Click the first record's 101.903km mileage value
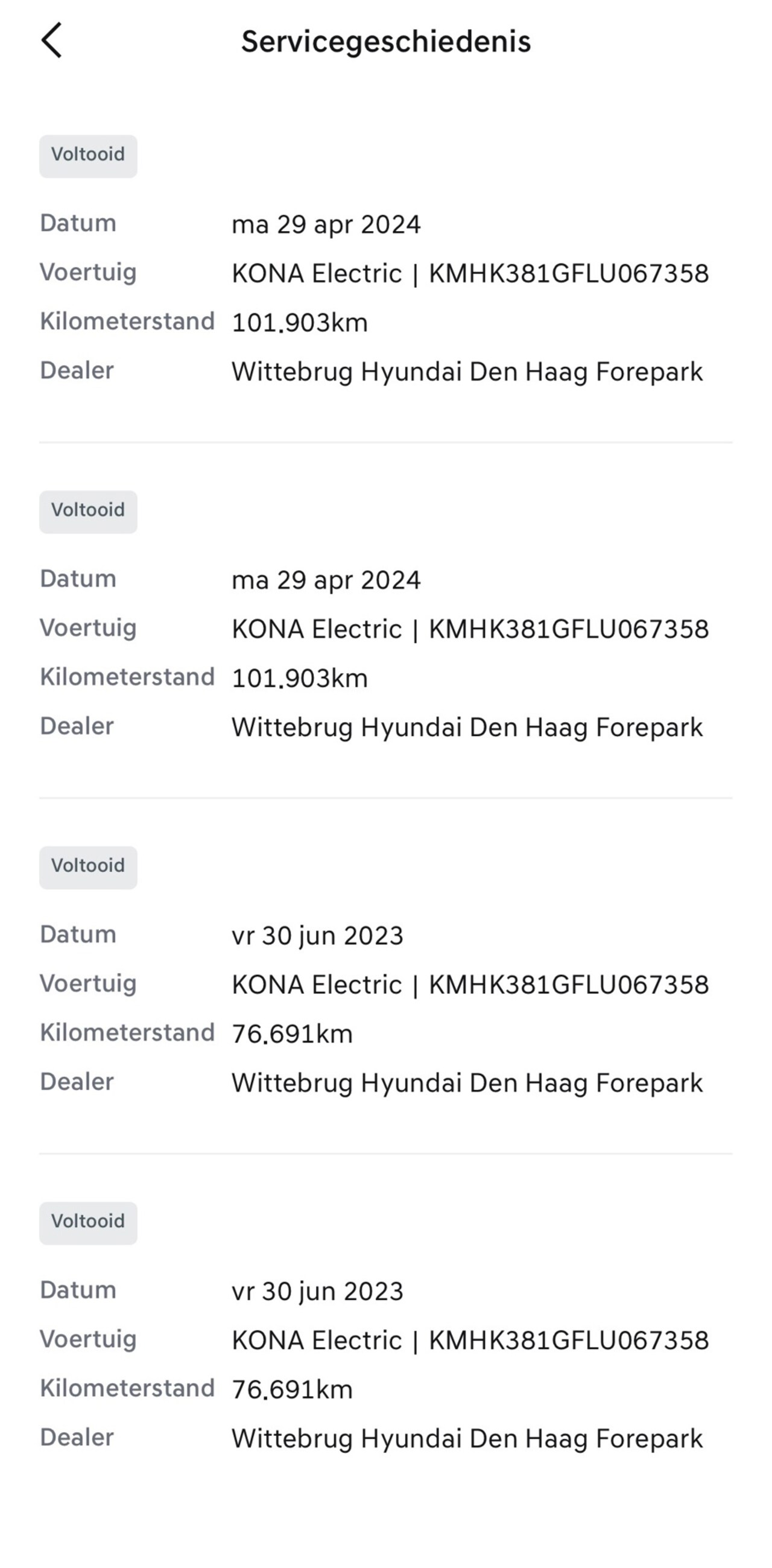The height and width of the screenshot is (1568, 772). click(x=300, y=323)
